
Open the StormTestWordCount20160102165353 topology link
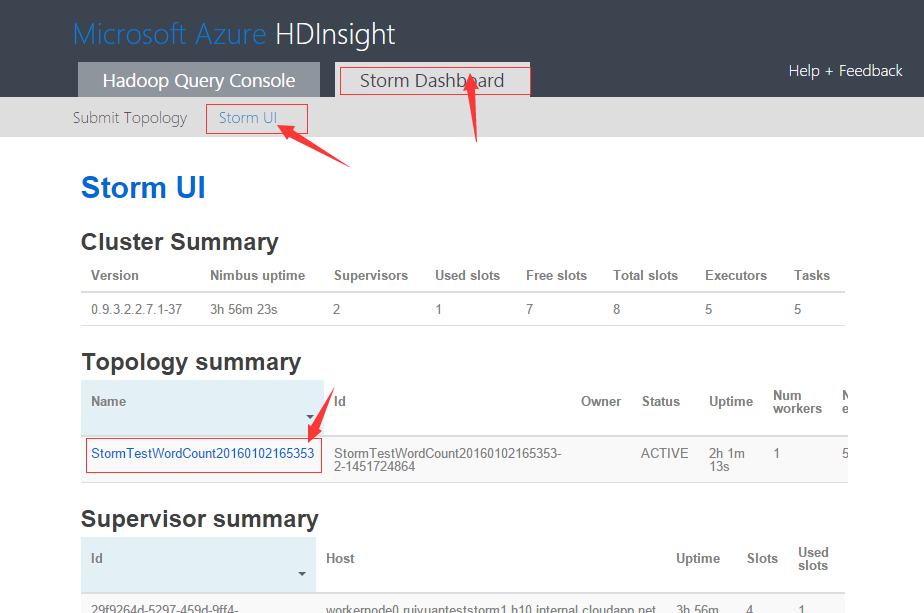coord(203,454)
